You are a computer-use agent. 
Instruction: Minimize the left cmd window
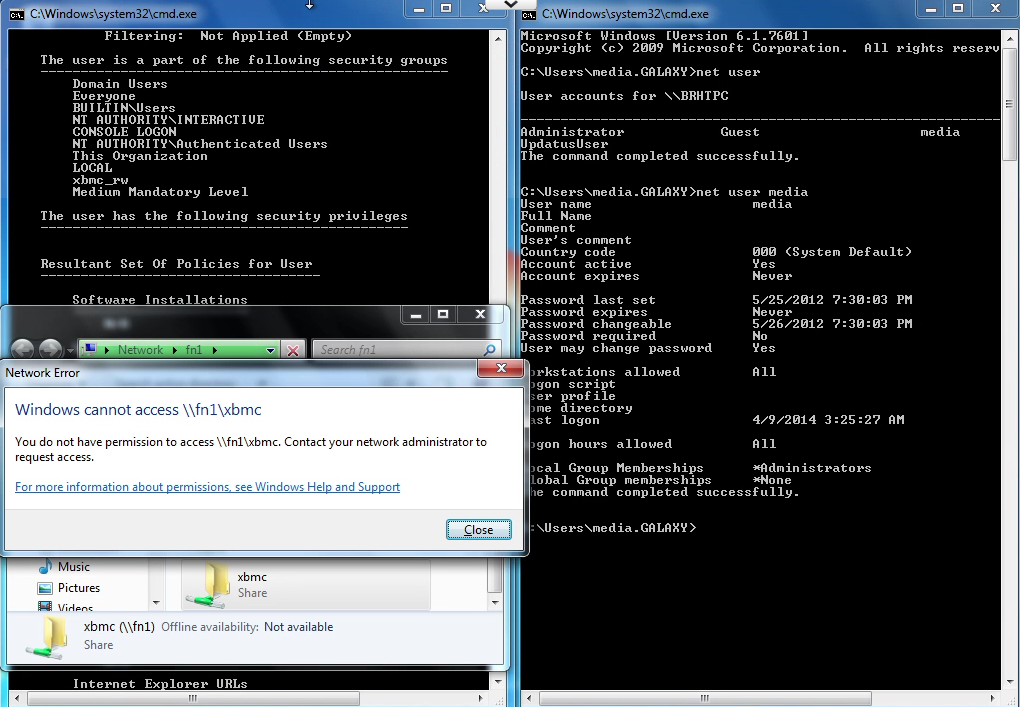tap(419, 8)
